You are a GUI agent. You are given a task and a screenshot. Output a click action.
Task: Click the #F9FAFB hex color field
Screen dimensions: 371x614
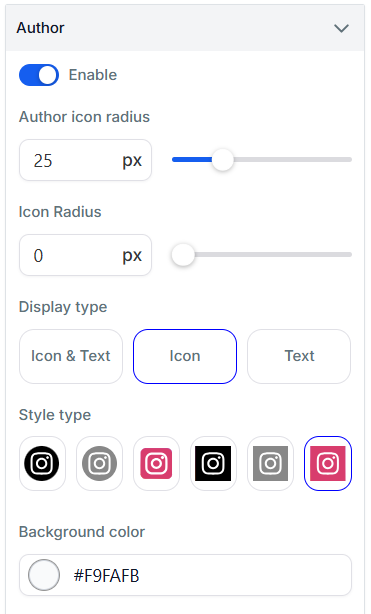tap(185, 575)
